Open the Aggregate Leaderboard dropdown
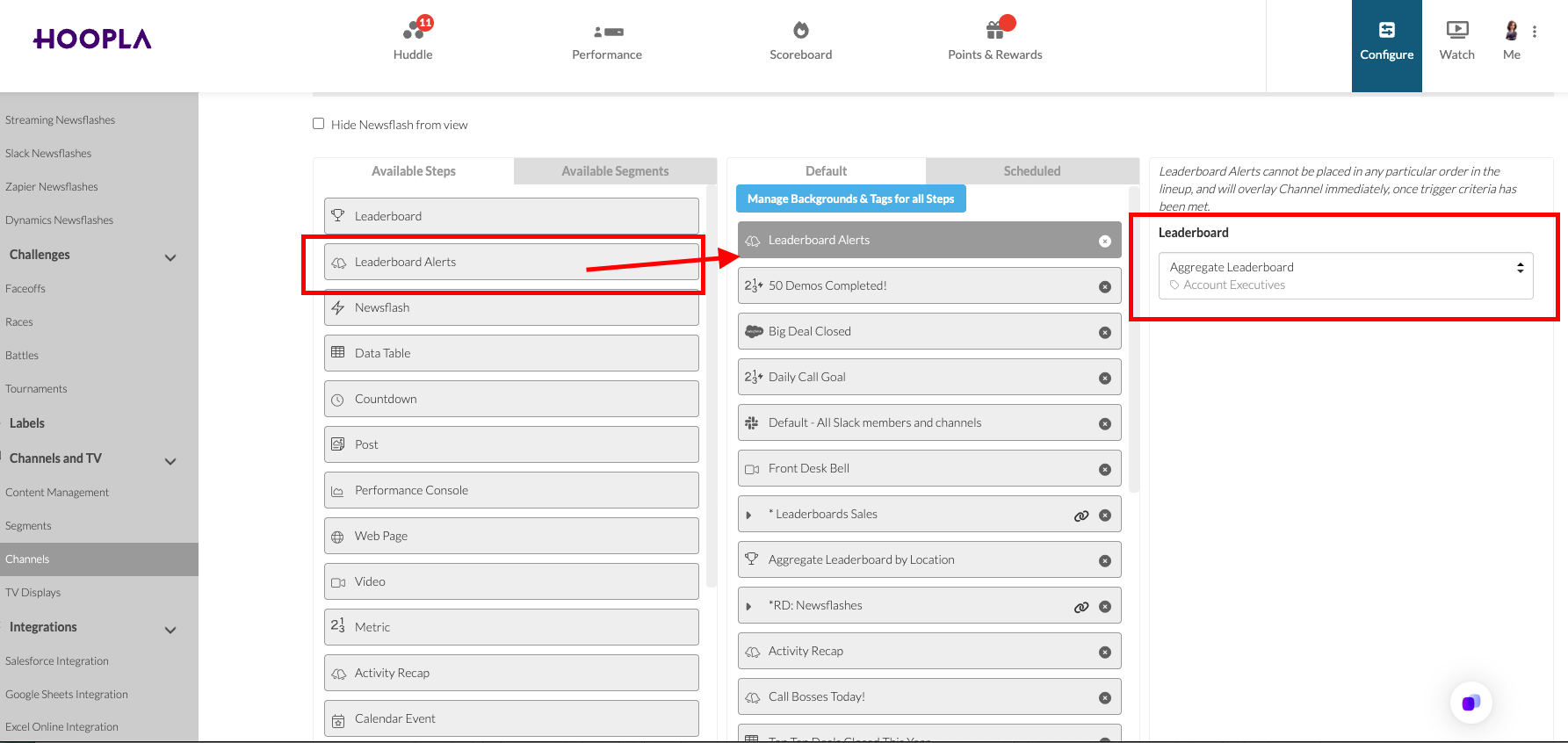1568x743 pixels. click(1346, 276)
